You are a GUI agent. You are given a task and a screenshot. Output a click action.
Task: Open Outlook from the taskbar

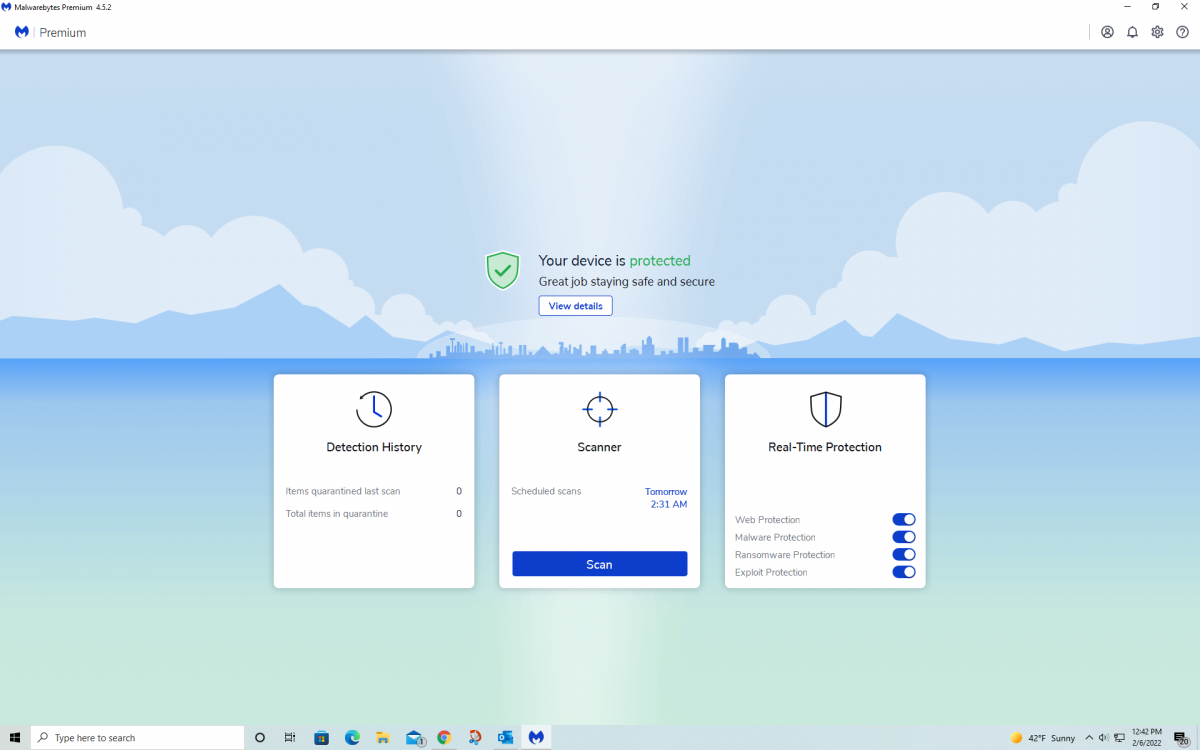(x=506, y=738)
